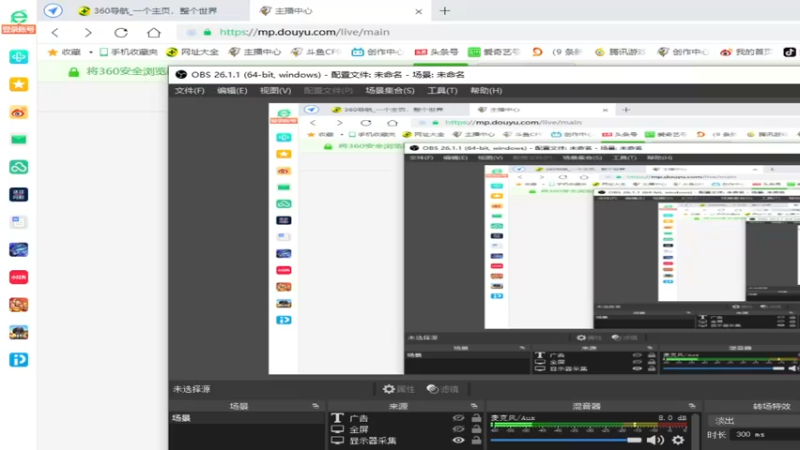
Task: Pop out the 来源 dock panel icon
Action: [474, 406]
